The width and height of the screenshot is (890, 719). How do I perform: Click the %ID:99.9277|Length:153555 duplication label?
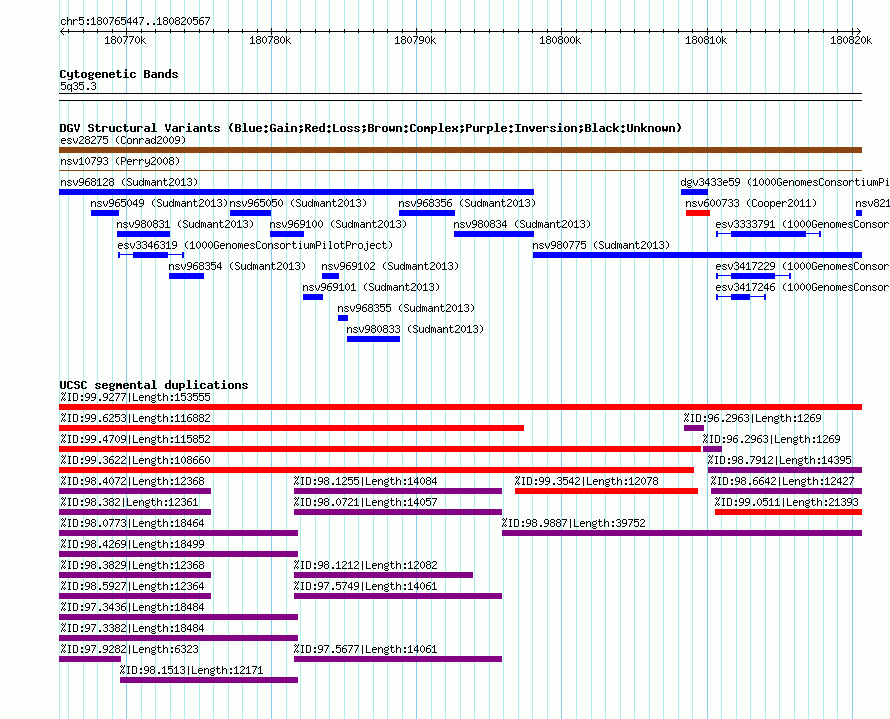pos(135,397)
